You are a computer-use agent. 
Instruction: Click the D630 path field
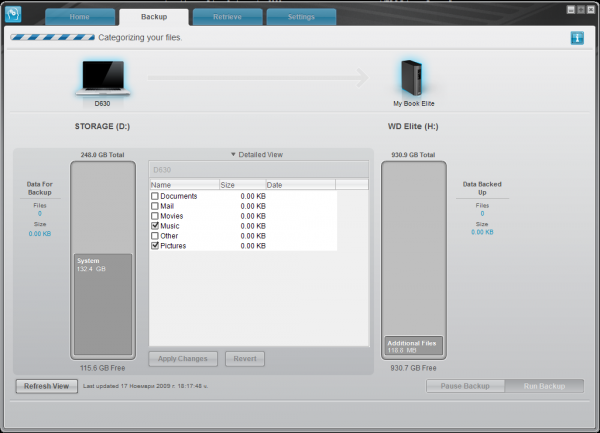259,170
